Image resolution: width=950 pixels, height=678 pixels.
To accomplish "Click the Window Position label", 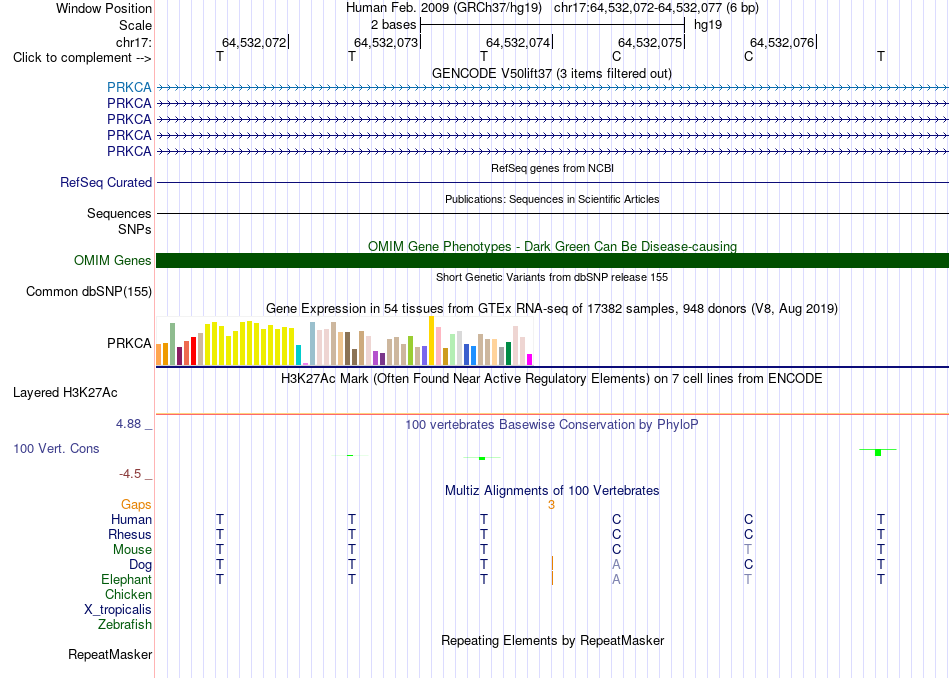I will tap(104, 8).
